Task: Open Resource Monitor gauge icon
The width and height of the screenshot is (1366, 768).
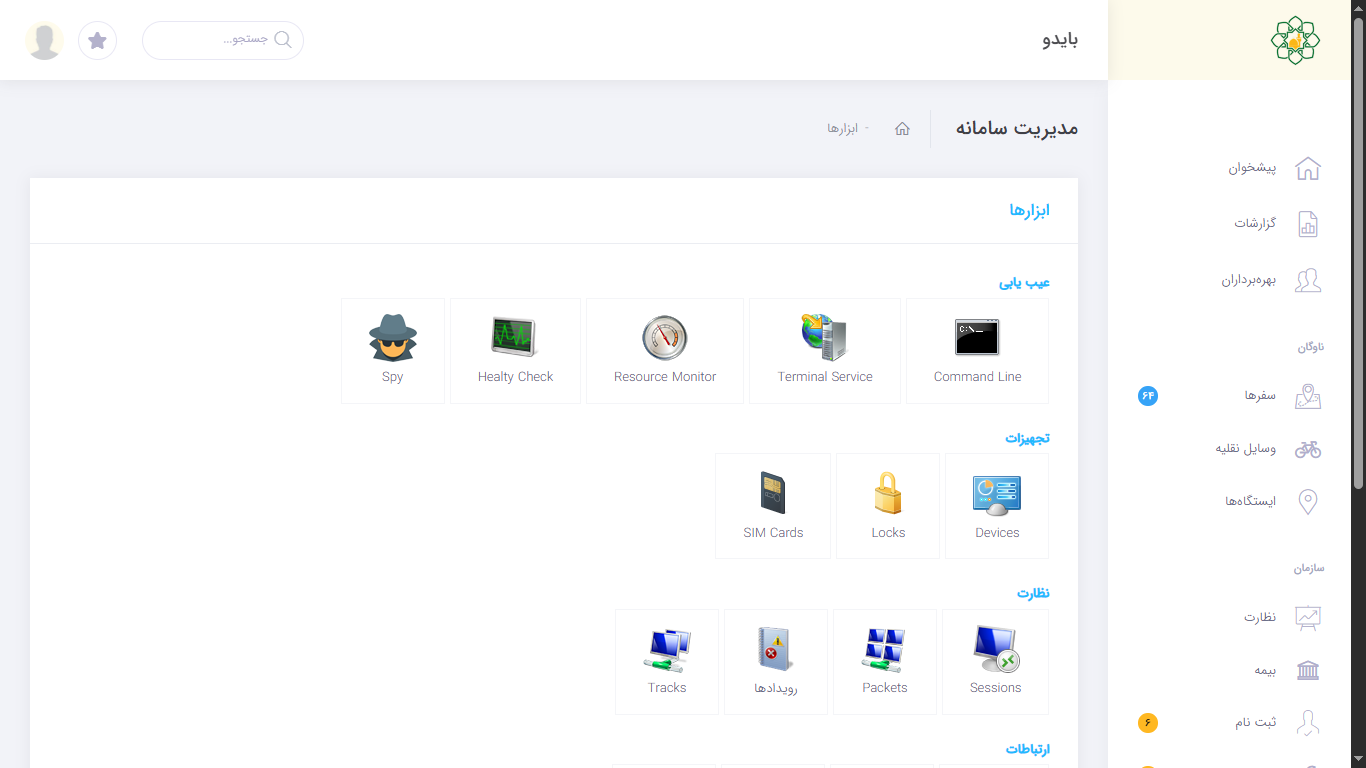Action: click(x=665, y=339)
